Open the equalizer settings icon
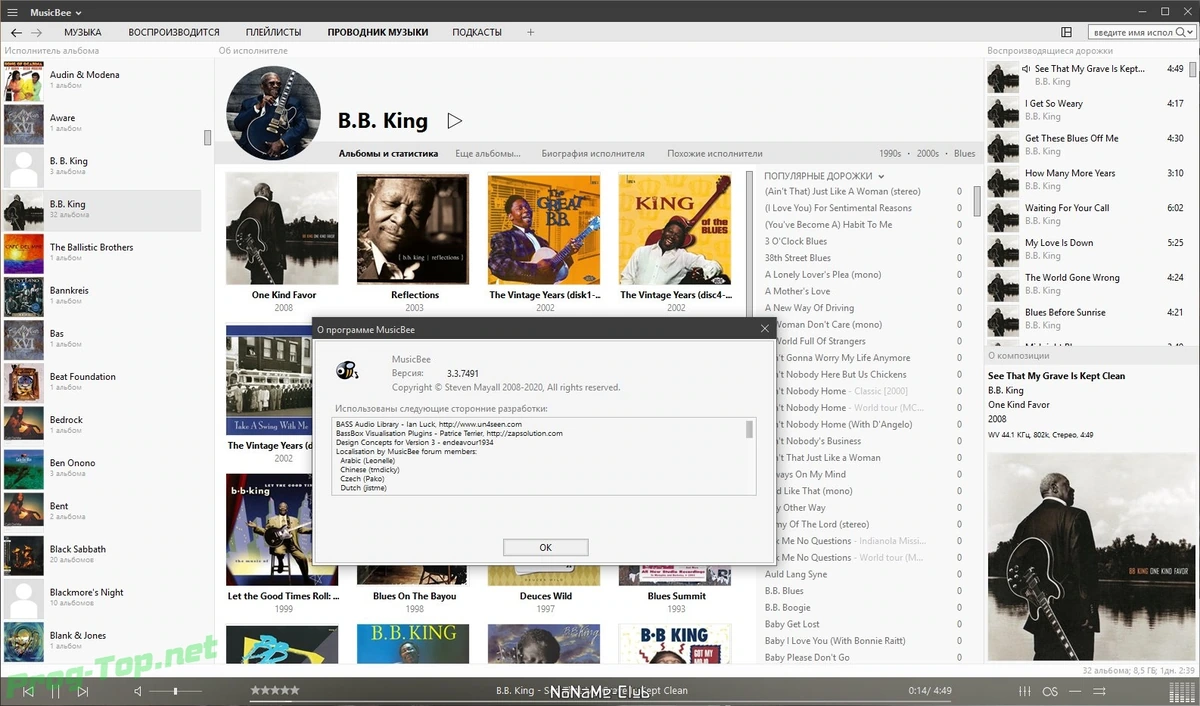This screenshot has height=706, width=1200. pyautogui.click(x=1025, y=691)
